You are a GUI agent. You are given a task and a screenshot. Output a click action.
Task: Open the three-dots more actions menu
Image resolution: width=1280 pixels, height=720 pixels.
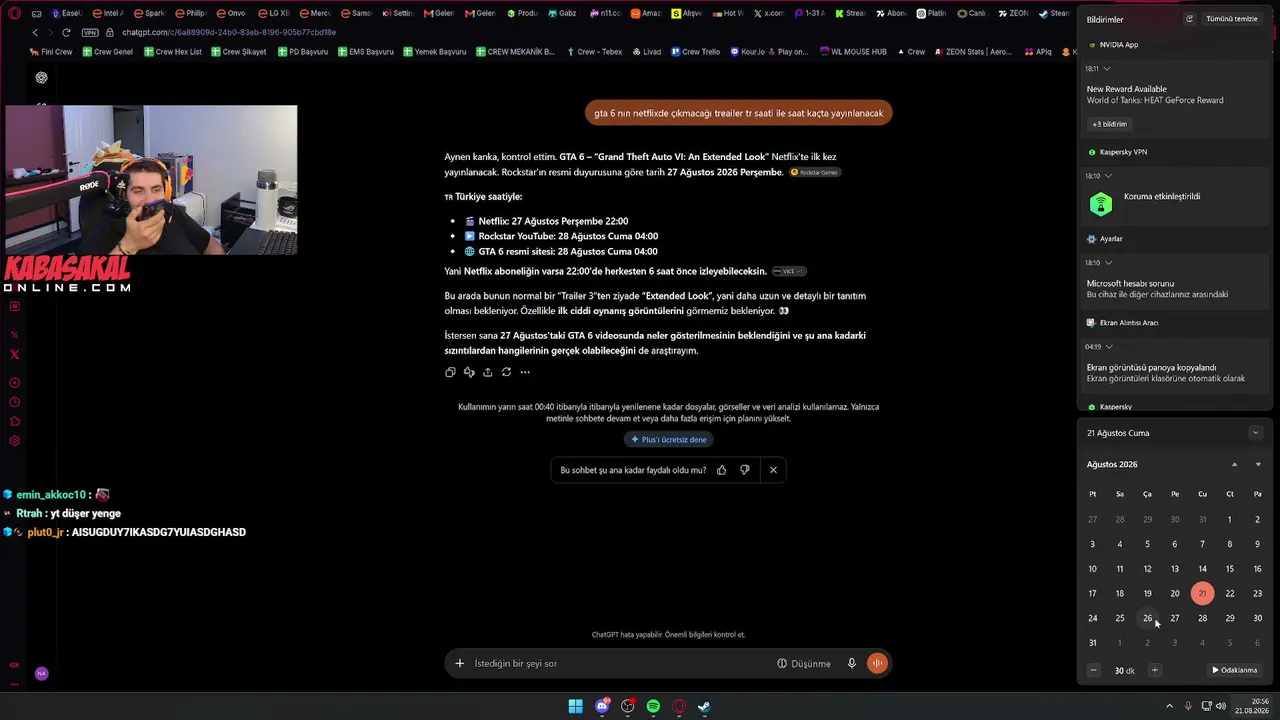tap(525, 372)
